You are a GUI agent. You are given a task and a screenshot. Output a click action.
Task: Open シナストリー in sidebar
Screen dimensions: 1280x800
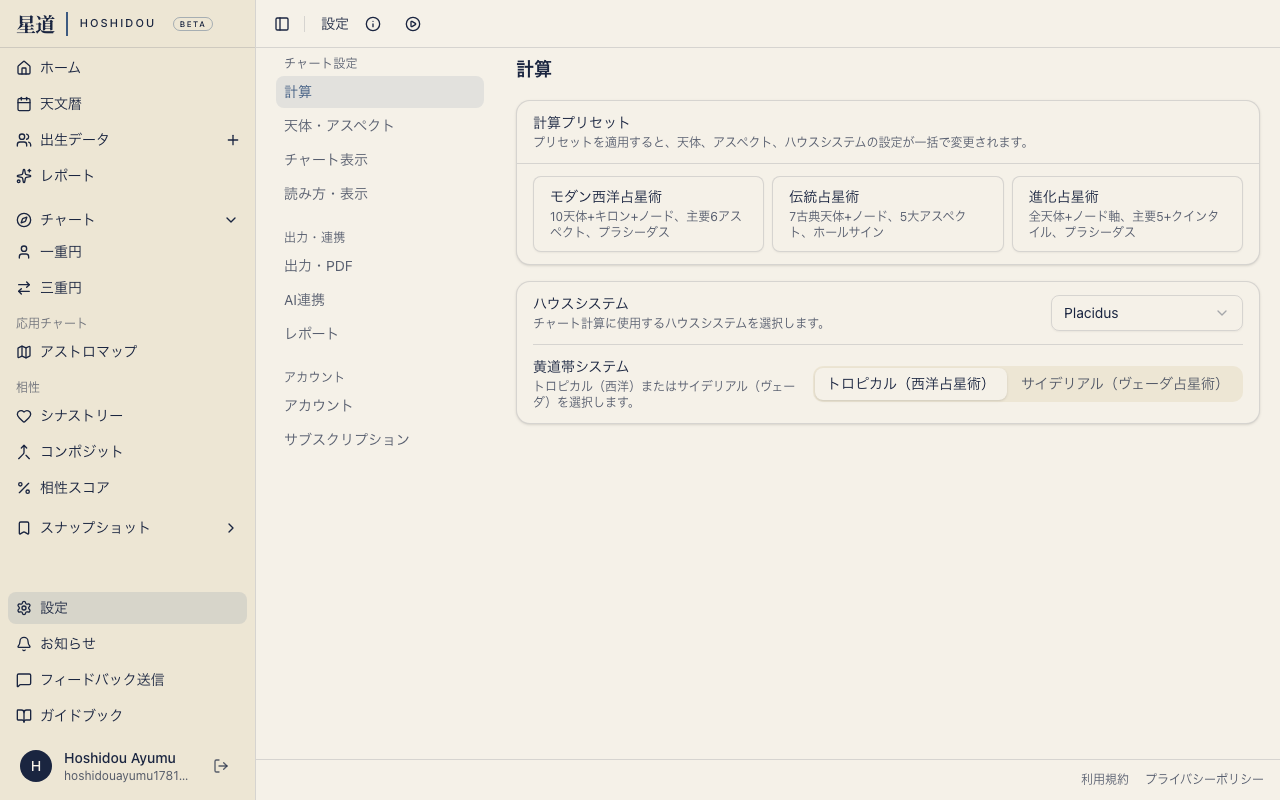click(127, 416)
